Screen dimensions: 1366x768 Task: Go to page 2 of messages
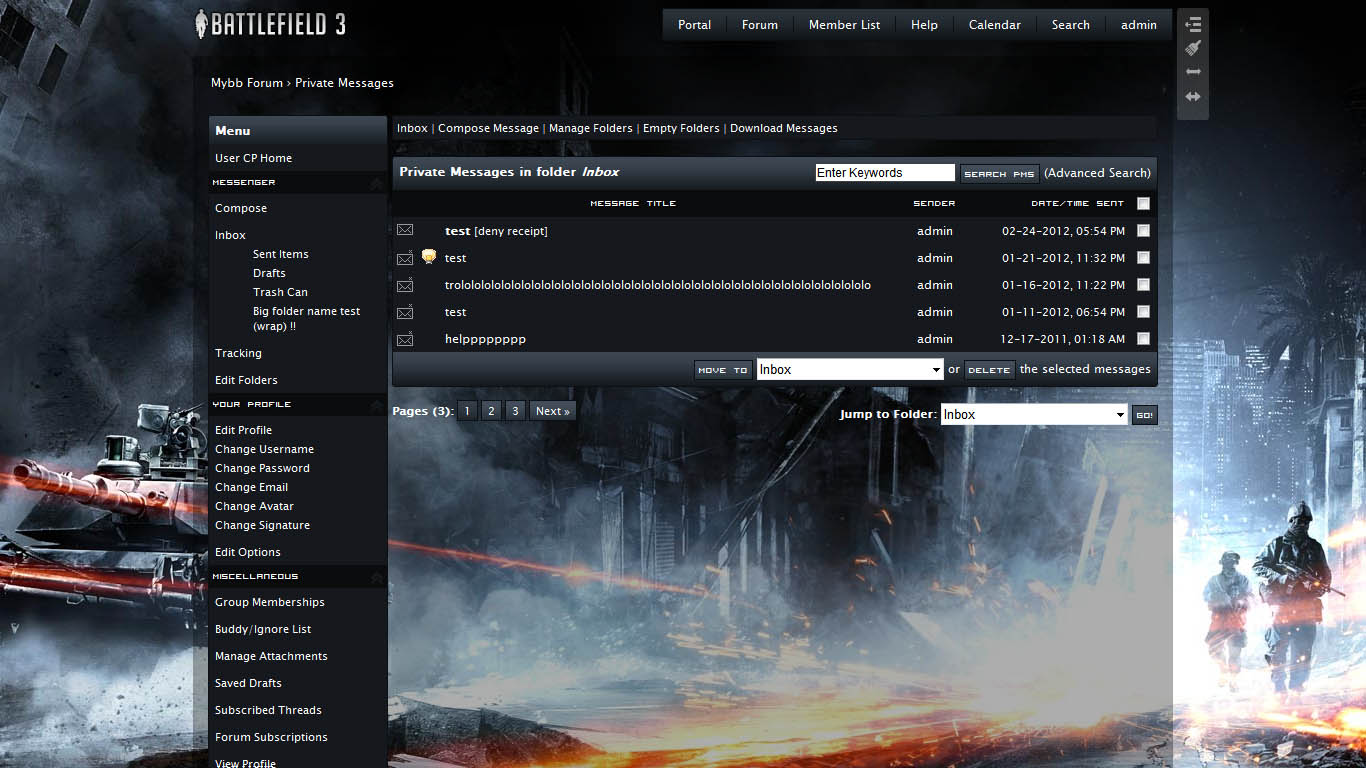pyautogui.click(x=491, y=411)
